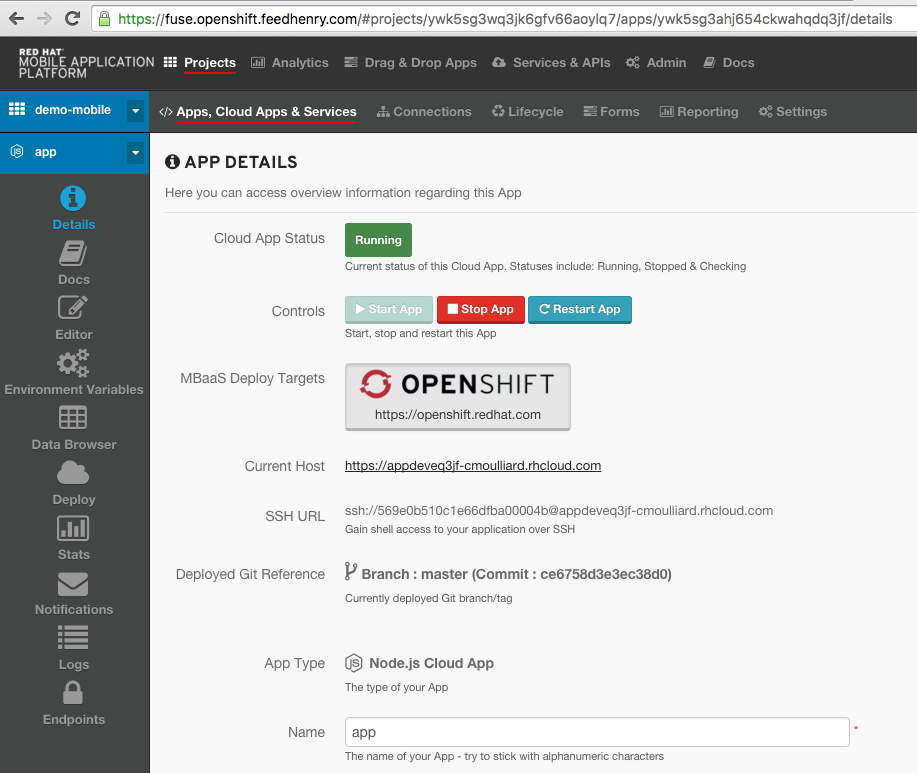Click the browser forward arrow
This screenshot has height=773, width=917.
[44, 19]
